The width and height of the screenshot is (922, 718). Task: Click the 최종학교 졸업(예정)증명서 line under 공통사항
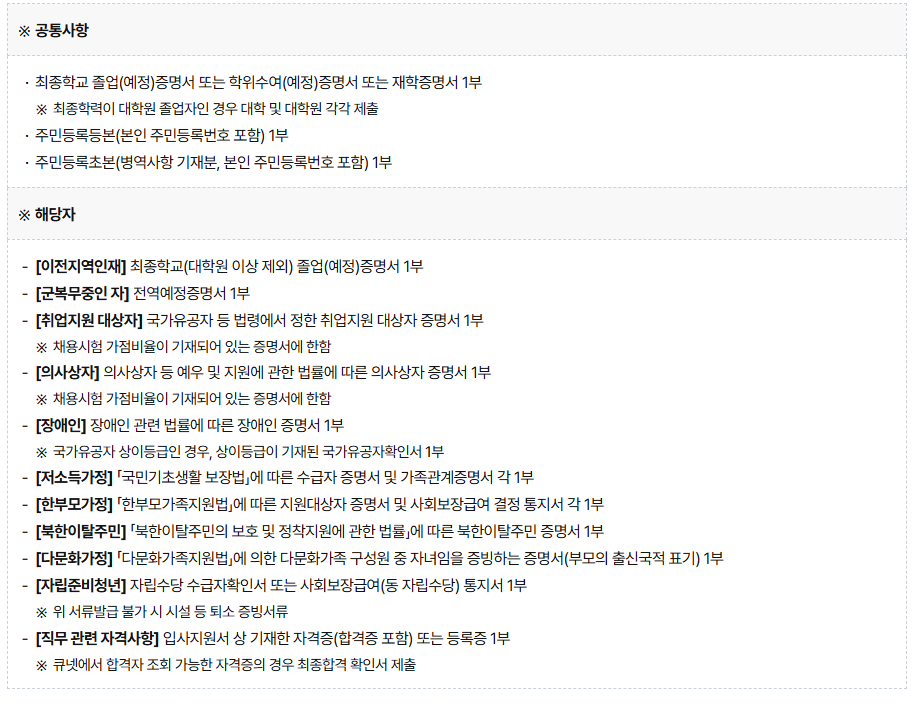tap(258, 82)
